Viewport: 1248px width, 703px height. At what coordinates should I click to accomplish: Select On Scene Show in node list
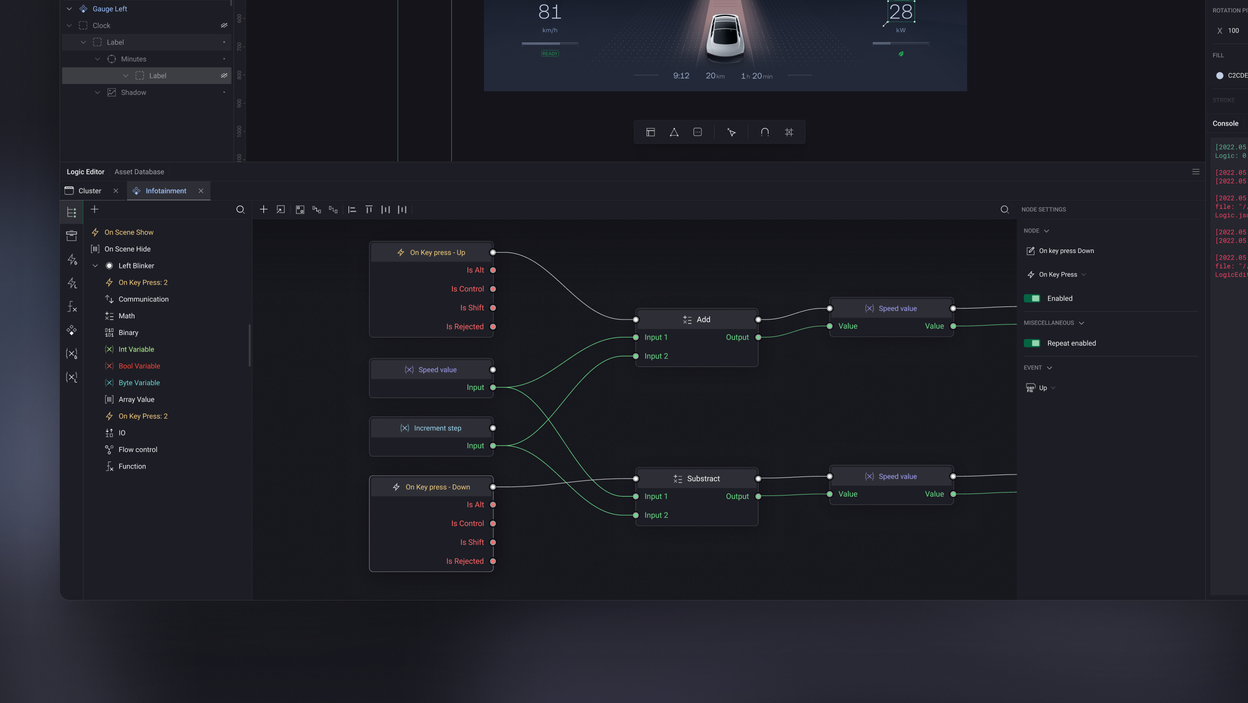click(129, 232)
